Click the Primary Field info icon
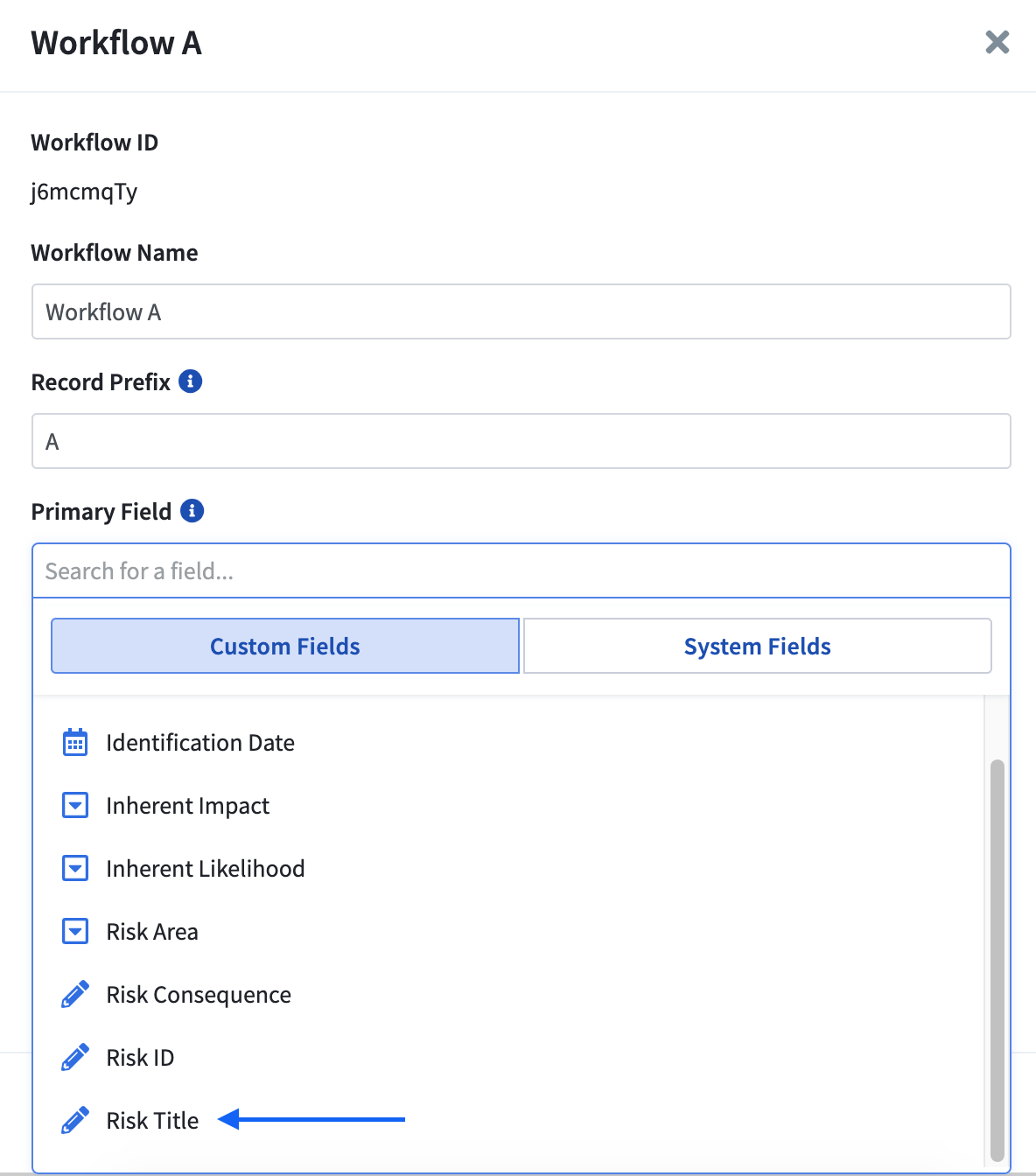The width and height of the screenshot is (1036, 1176). point(192,511)
